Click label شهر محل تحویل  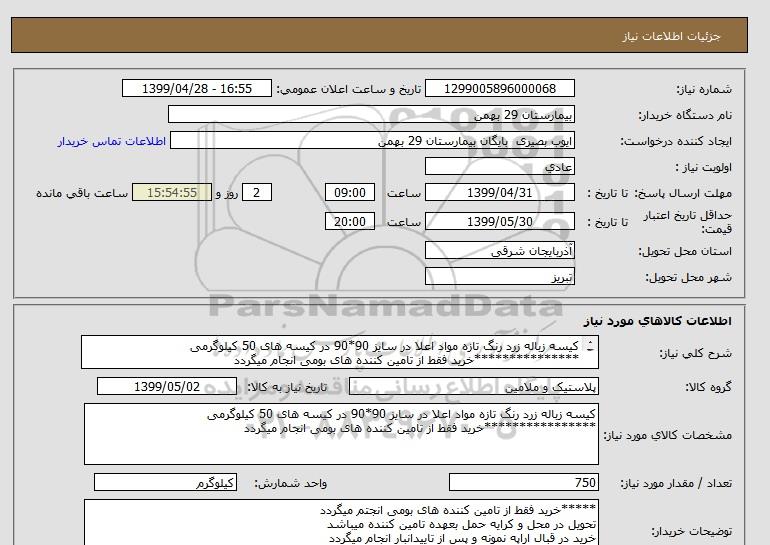pos(688,277)
